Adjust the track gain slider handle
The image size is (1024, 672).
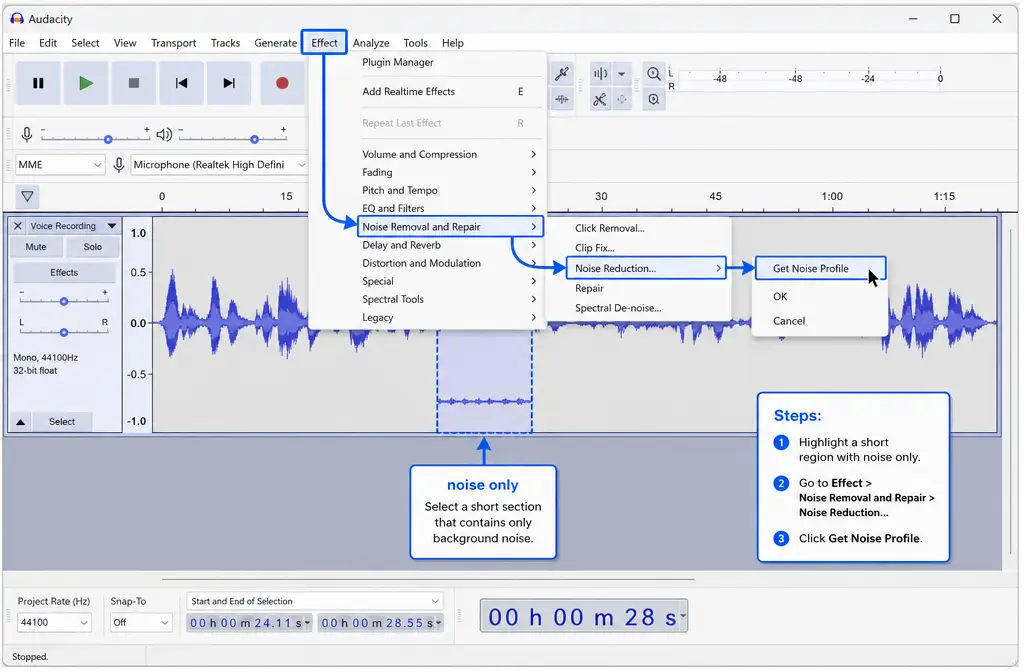click(x=64, y=302)
